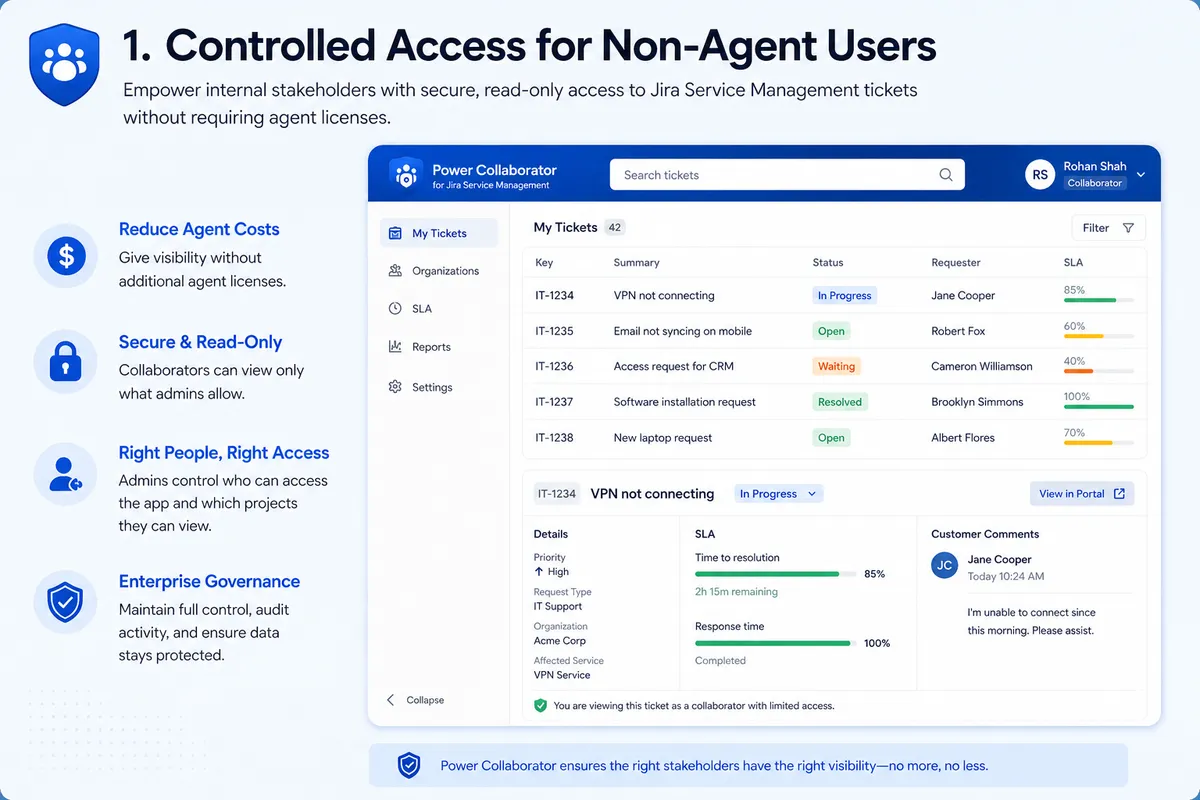The width and height of the screenshot is (1200, 800).
Task: Click the Enterprise Governance shield icon
Action: coord(66,602)
